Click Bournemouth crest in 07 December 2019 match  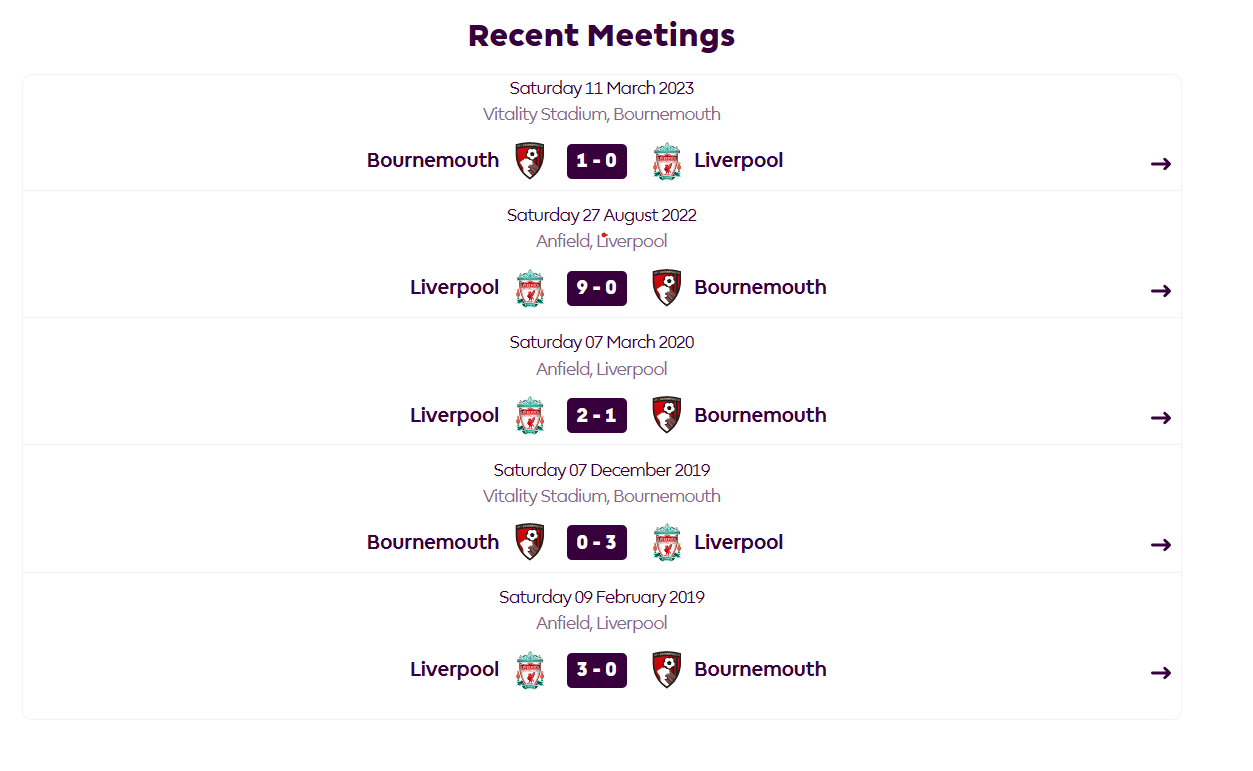click(530, 542)
